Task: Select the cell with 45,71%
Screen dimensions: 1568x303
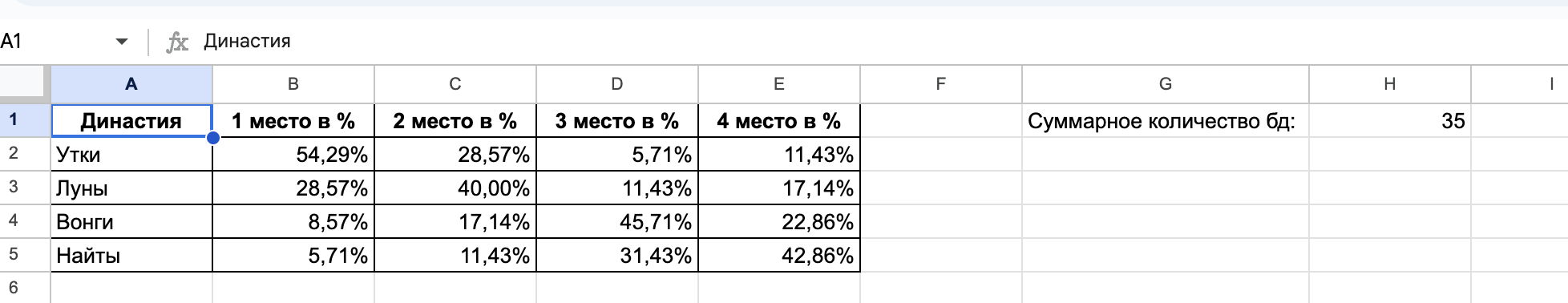Action: coord(617,221)
